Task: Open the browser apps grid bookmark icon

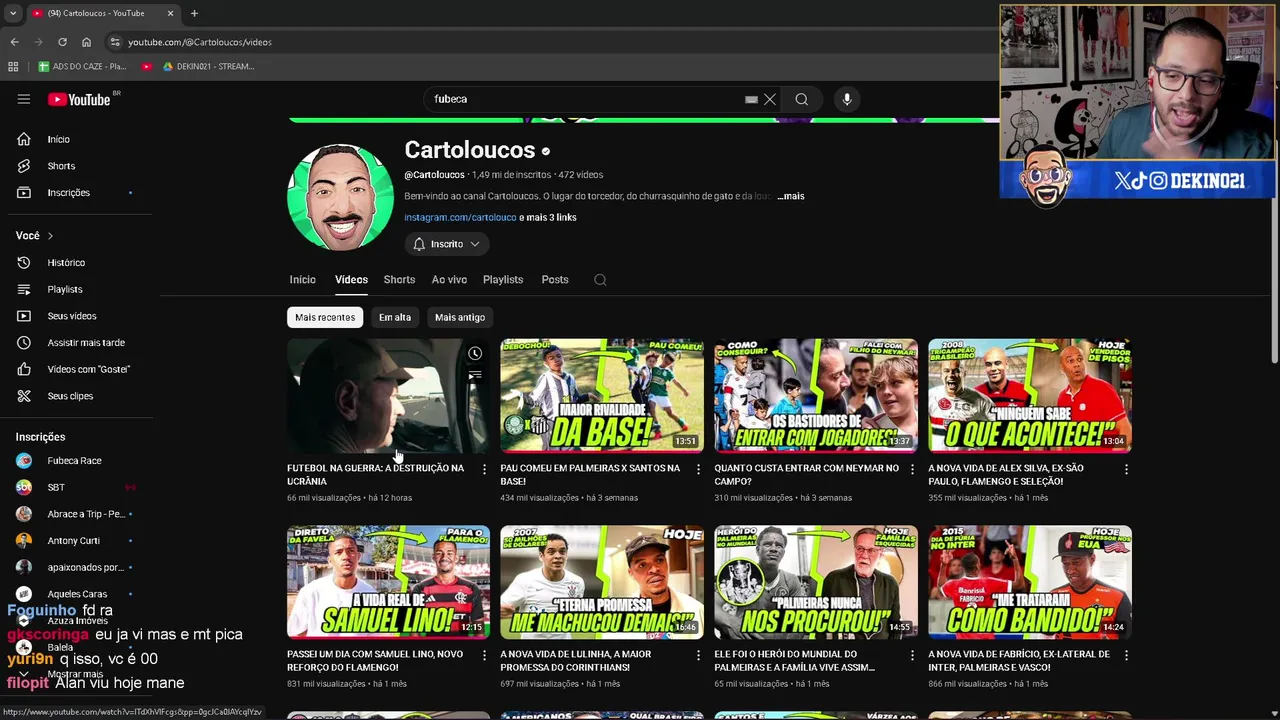Action: click(x=13, y=67)
